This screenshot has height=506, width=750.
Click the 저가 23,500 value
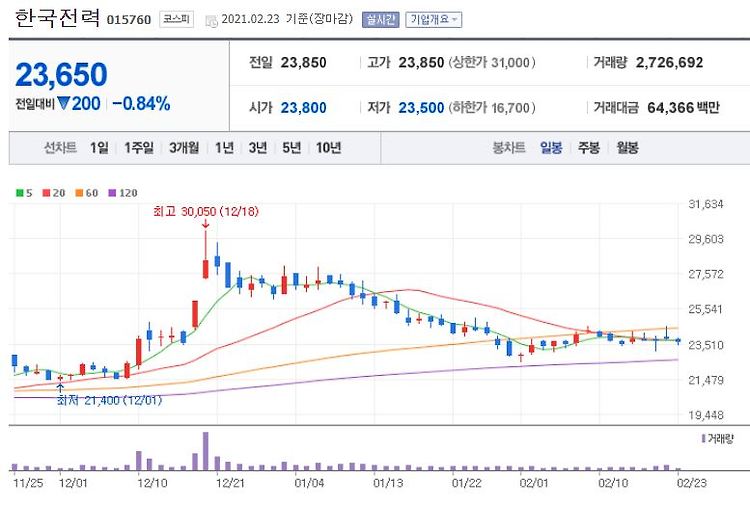pyautogui.click(x=421, y=108)
